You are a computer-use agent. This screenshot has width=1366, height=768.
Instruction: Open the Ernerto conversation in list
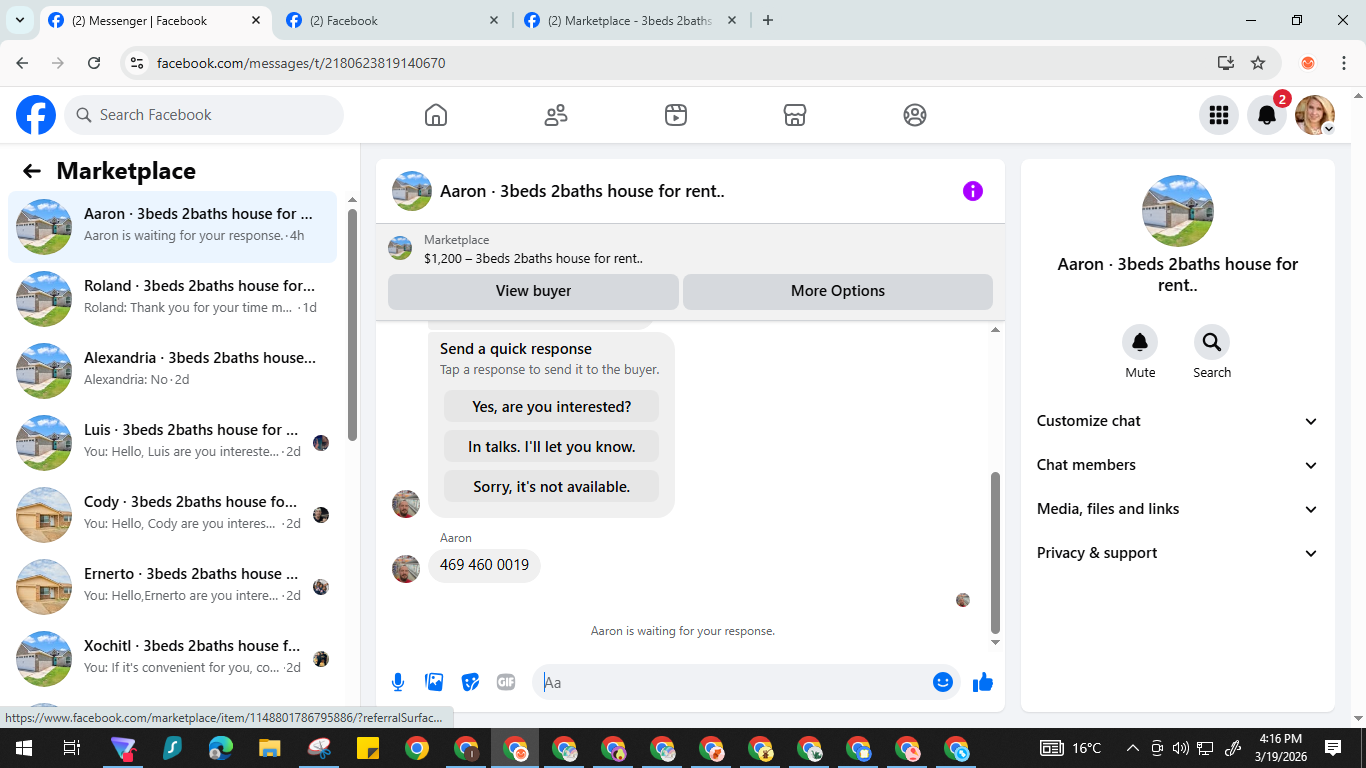pos(172,587)
